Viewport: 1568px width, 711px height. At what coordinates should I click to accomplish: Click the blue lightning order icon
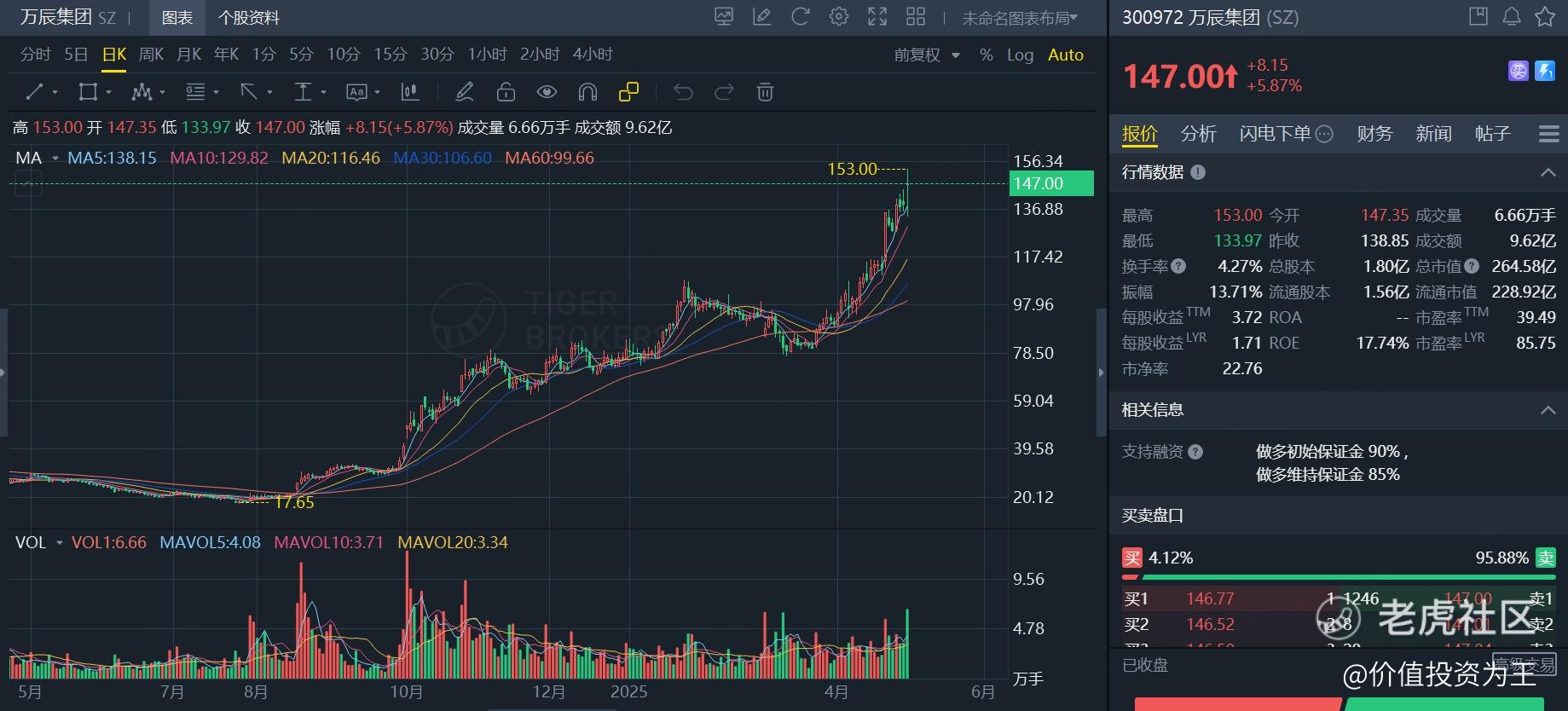[1545, 71]
